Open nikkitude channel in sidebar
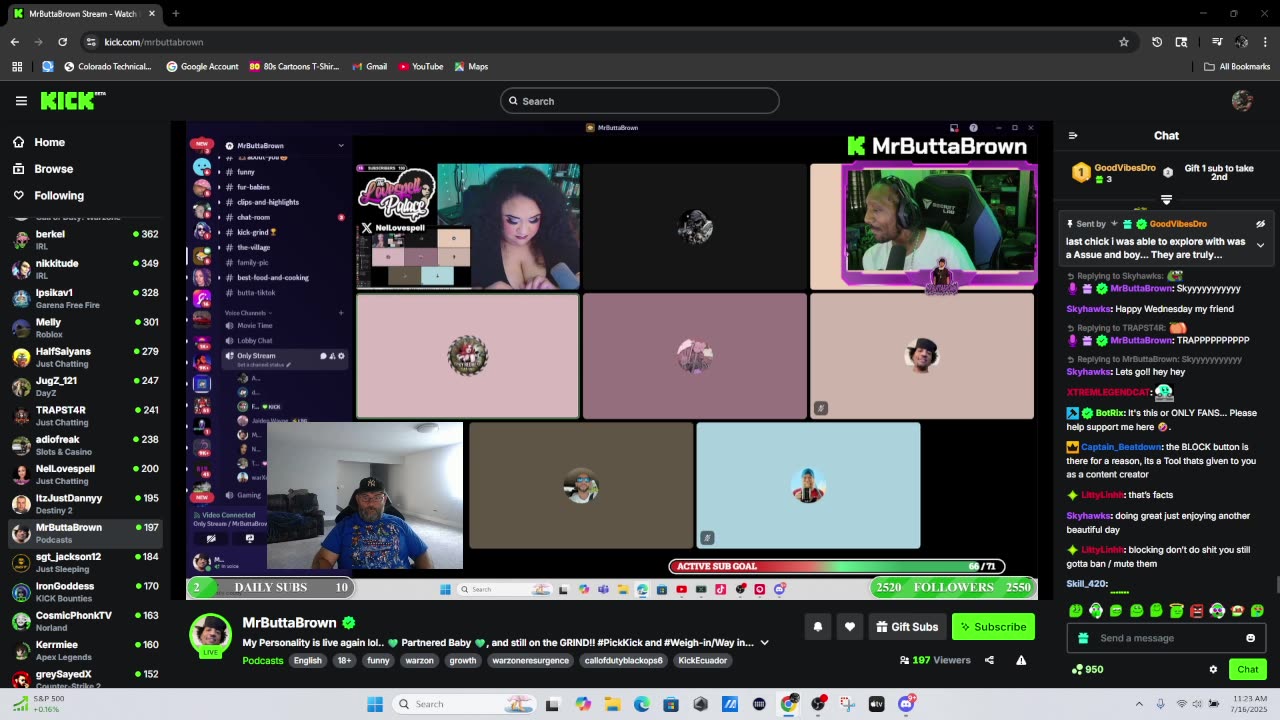 [85, 269]
